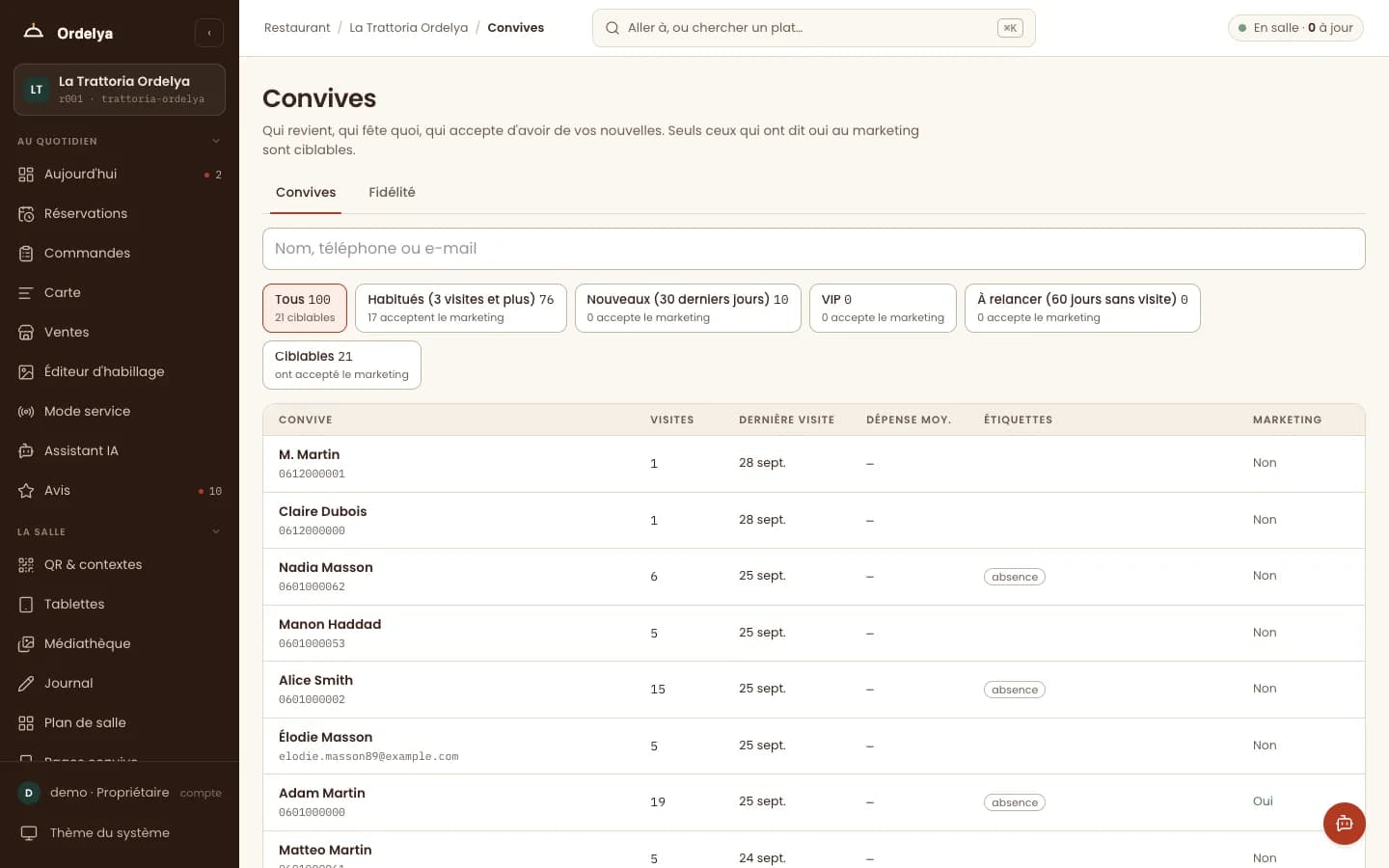Focus the Nom, téléphone ou e-mail search field
This screenshot has width=1389, height=868.
[x=813, y=249]
